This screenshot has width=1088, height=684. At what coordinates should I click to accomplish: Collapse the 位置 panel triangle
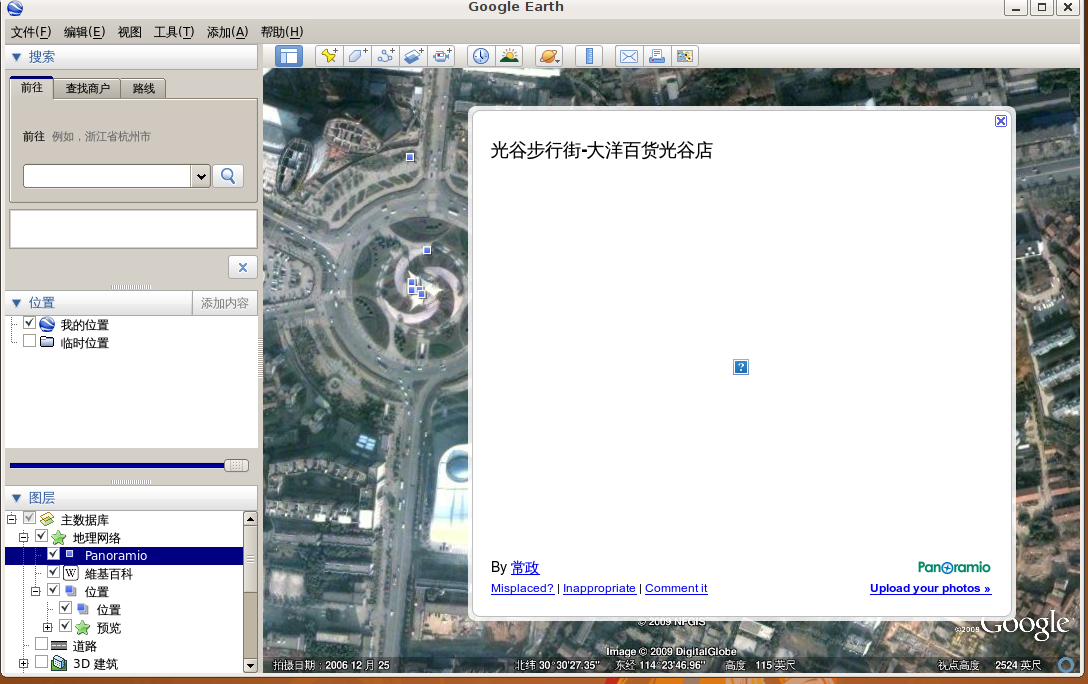[17, 302]
